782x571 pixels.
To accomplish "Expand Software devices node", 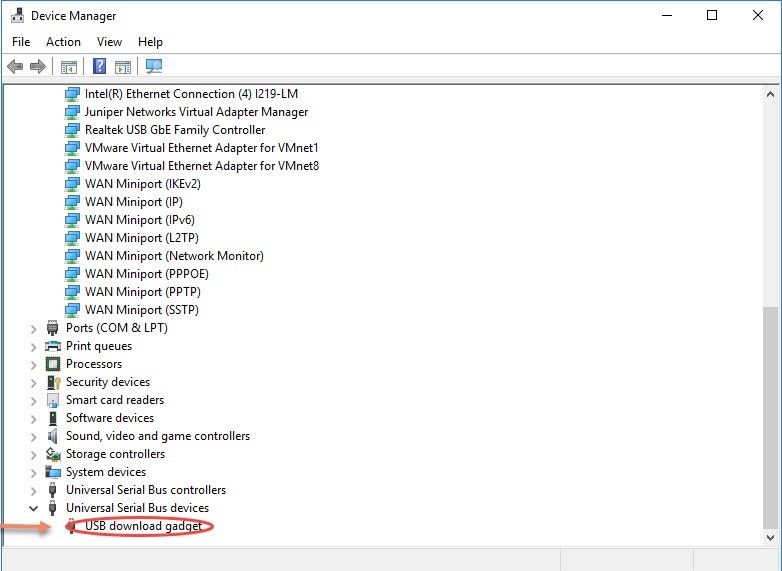I will point(33,418).
